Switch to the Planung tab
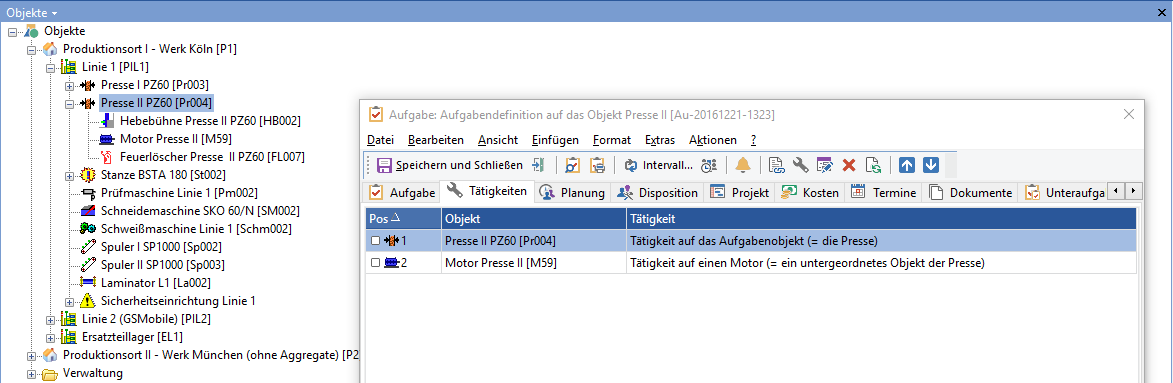This screenshot has width=1173, height=383. (572, 192)
